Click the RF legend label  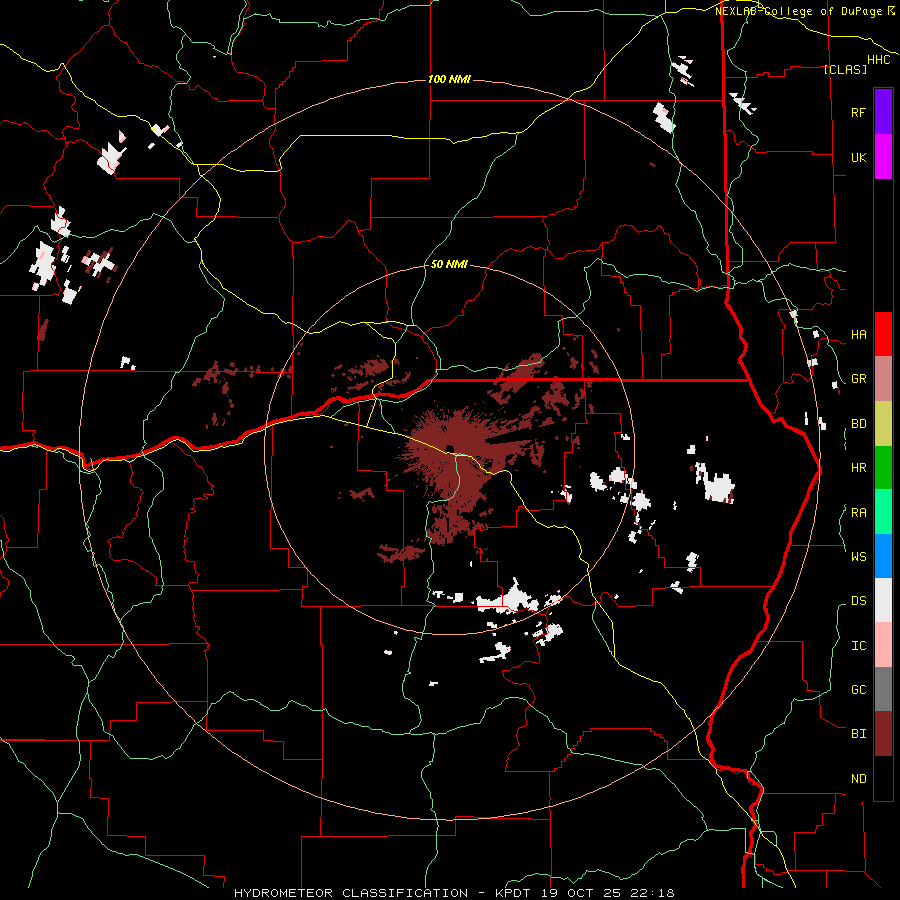(x=859, y=112)
